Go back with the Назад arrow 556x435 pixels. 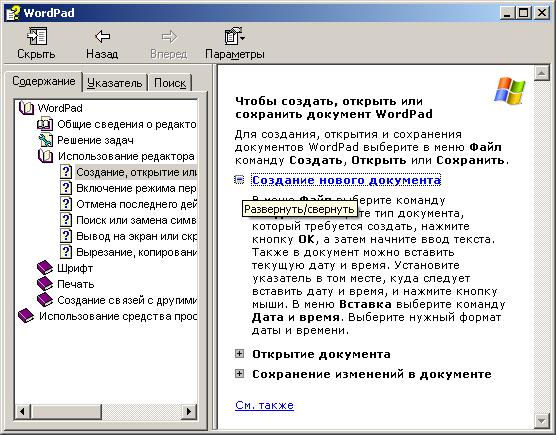click(102, 36)
